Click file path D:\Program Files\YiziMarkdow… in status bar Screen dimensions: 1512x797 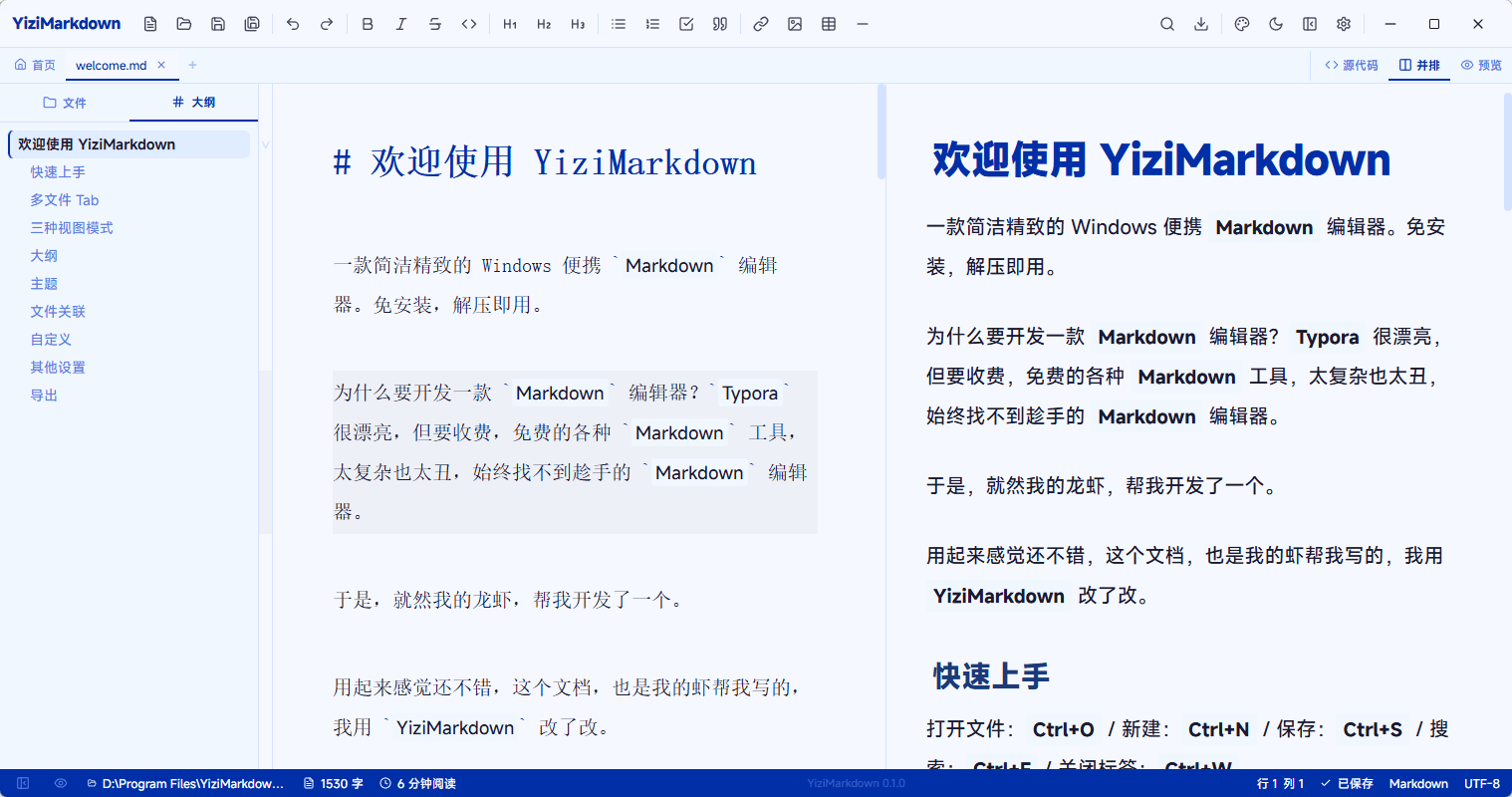185,783
